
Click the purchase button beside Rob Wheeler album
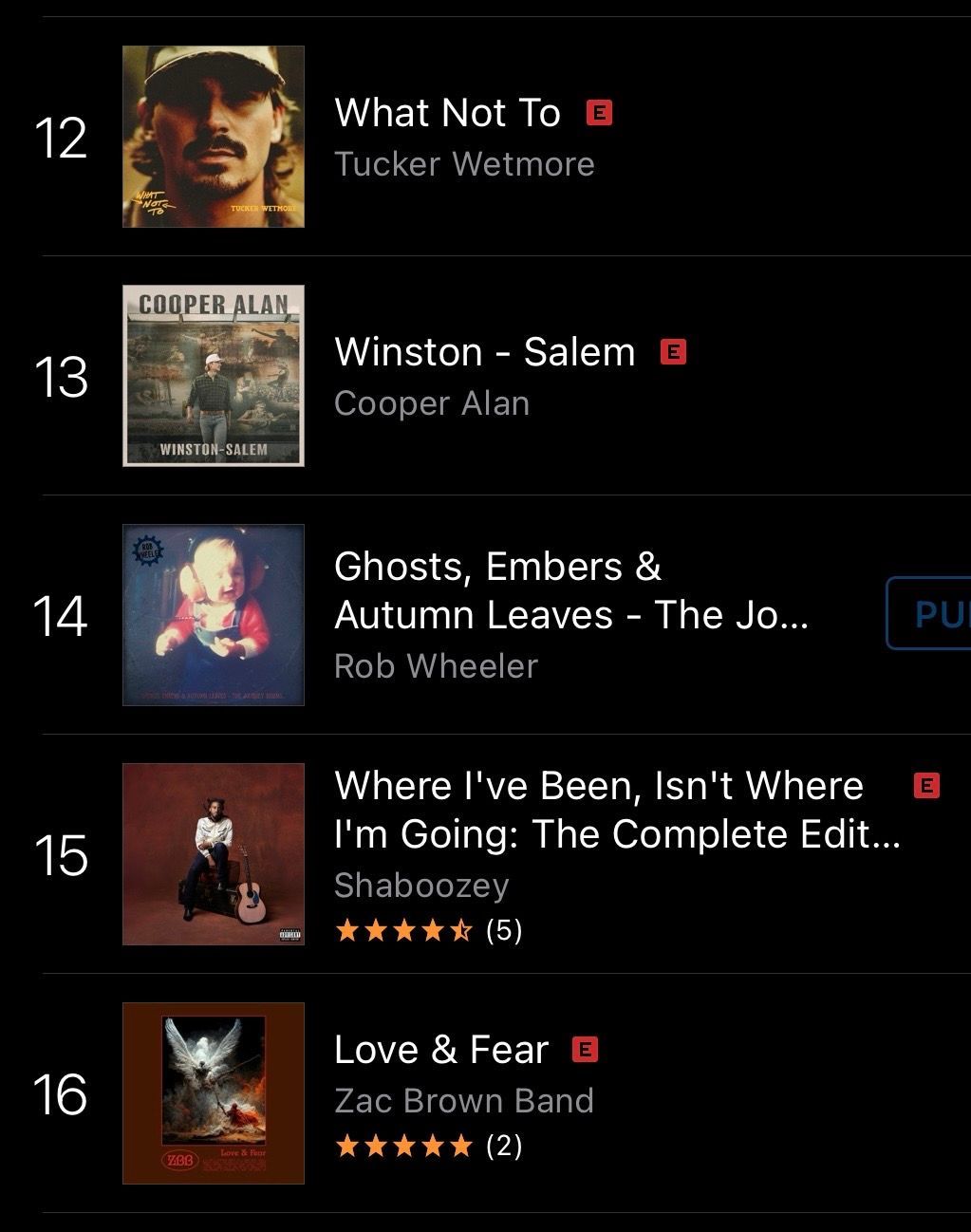pyautogui.click(x=930, y=614)
